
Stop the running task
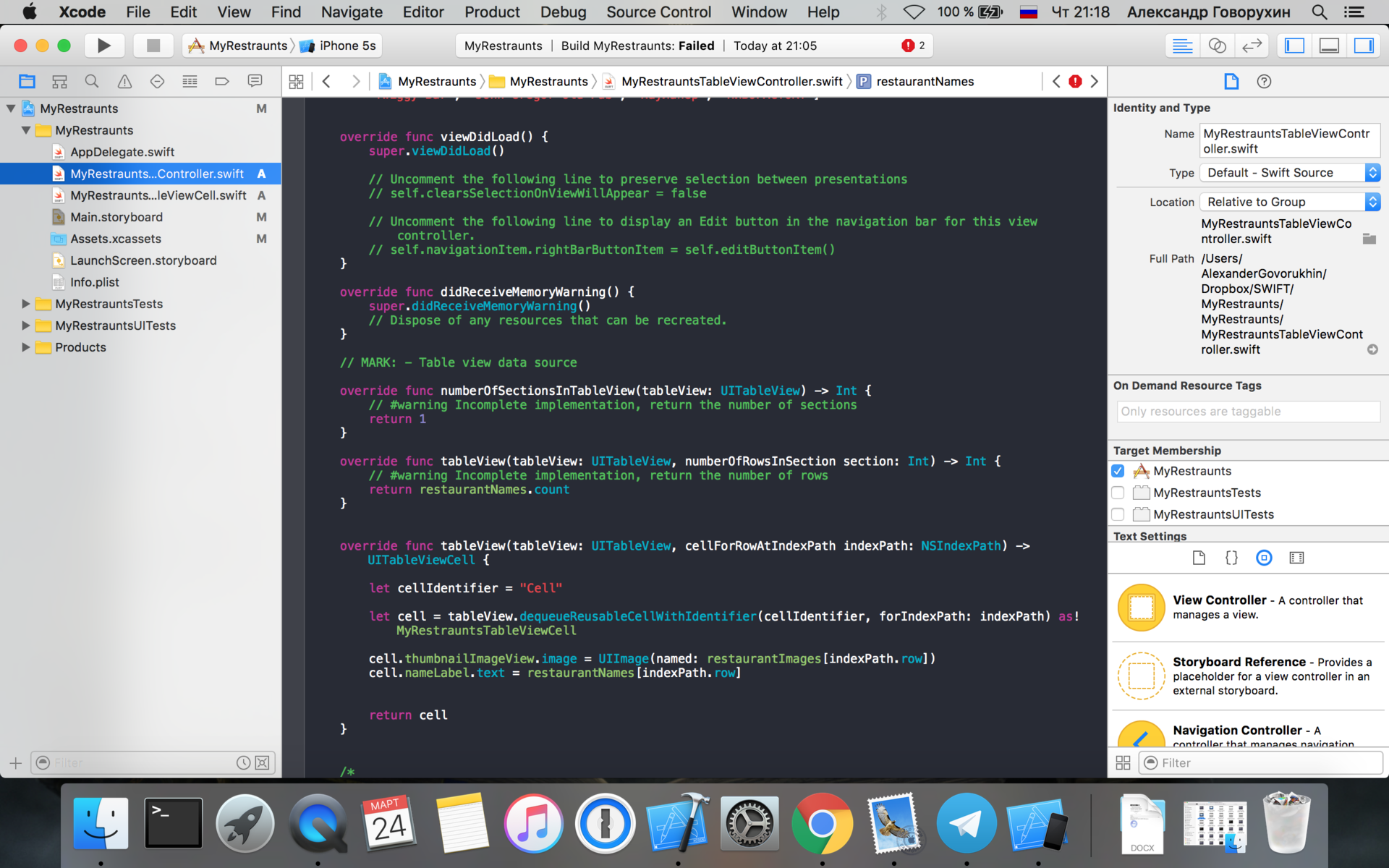[153, 46]
